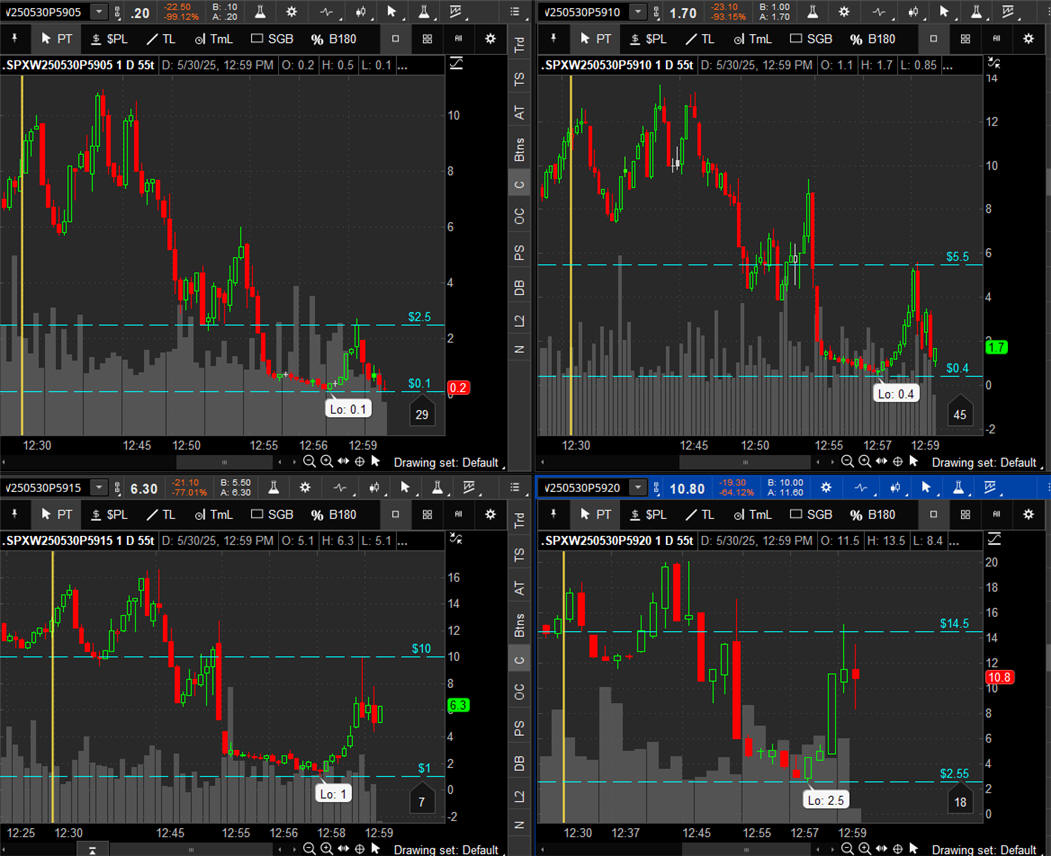The width and height of the screenshot is (1051, 856).
Task: Toggle the pin drawing tool in P5905 toolbar
Action: [x=15, y=39]
